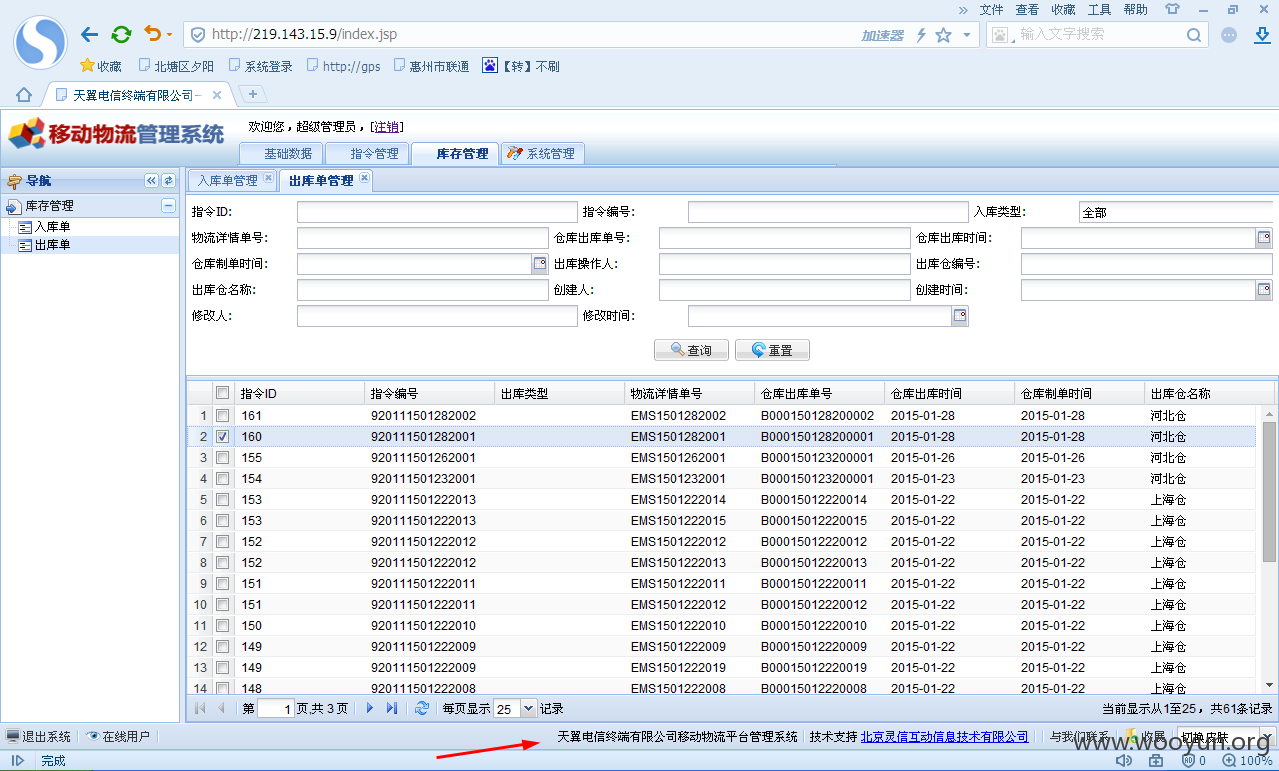Click the 重置 reset button

point(772,350)
